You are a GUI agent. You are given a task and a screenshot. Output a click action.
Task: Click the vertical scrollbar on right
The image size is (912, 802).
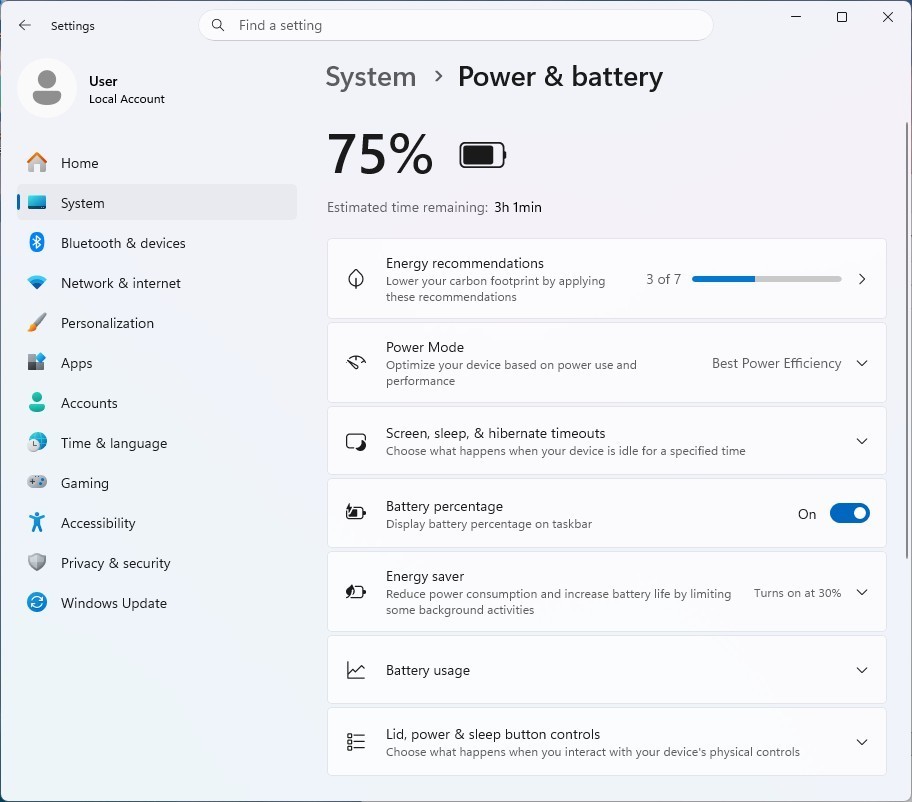[907, 340]
